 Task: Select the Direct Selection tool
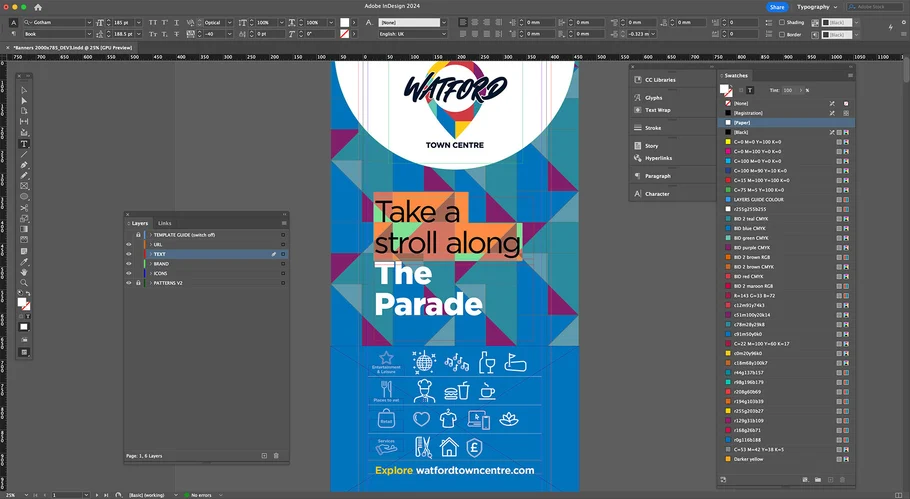coord(24,100)
